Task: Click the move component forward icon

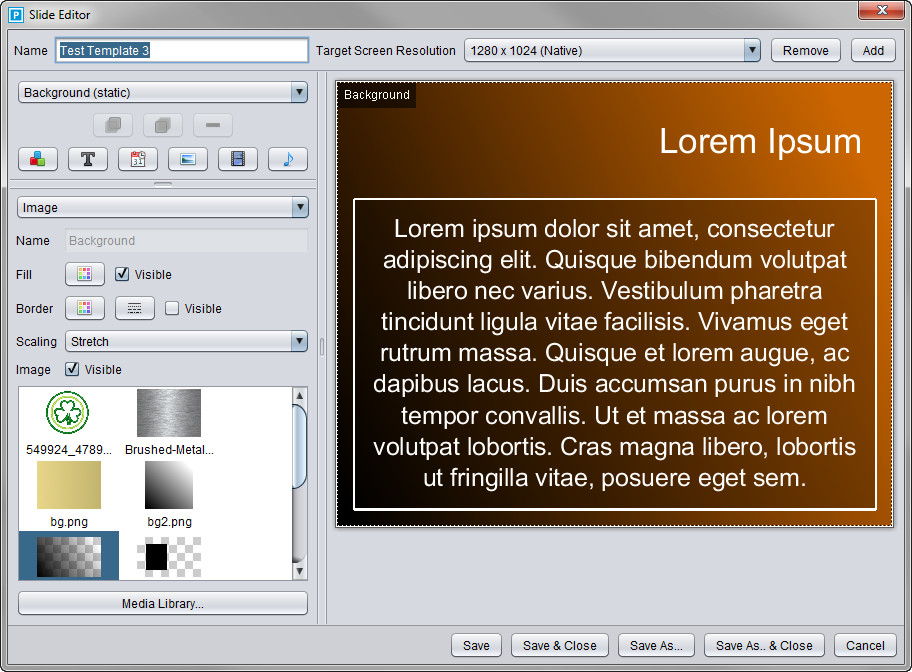Action: click(163, 125)
